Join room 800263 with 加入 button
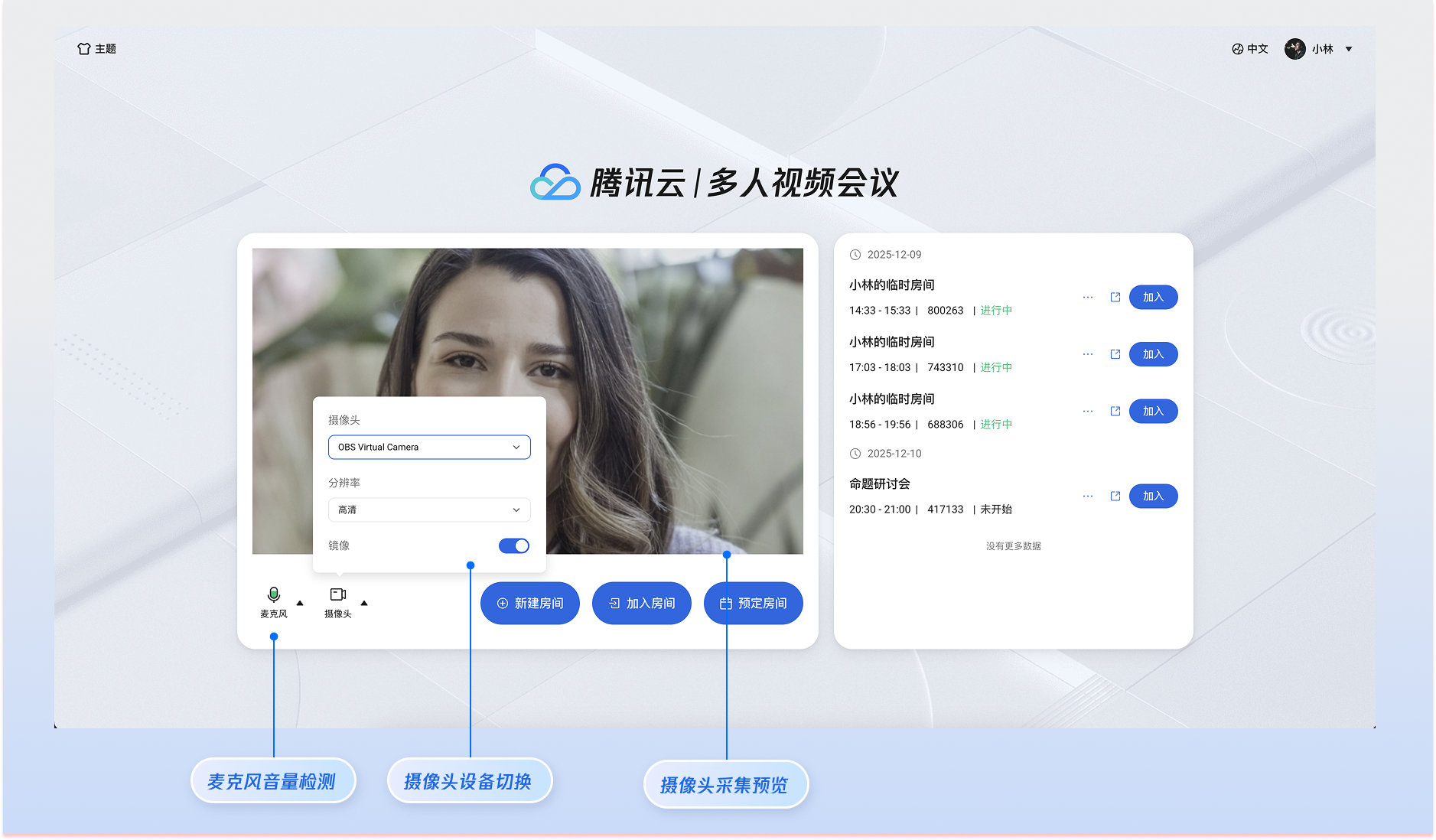Image resolution: width=1436 pixels, height=840 pixels. 1154,298
